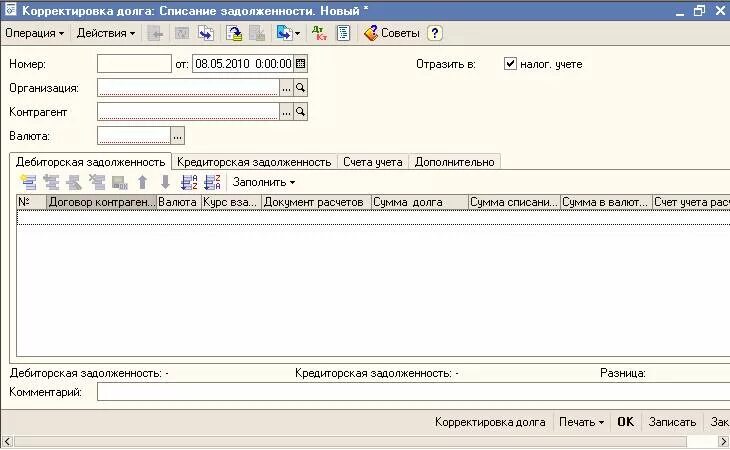Click the Договор контрагента column header
Viewport: 730px width, 450px height.
point(101,202)
